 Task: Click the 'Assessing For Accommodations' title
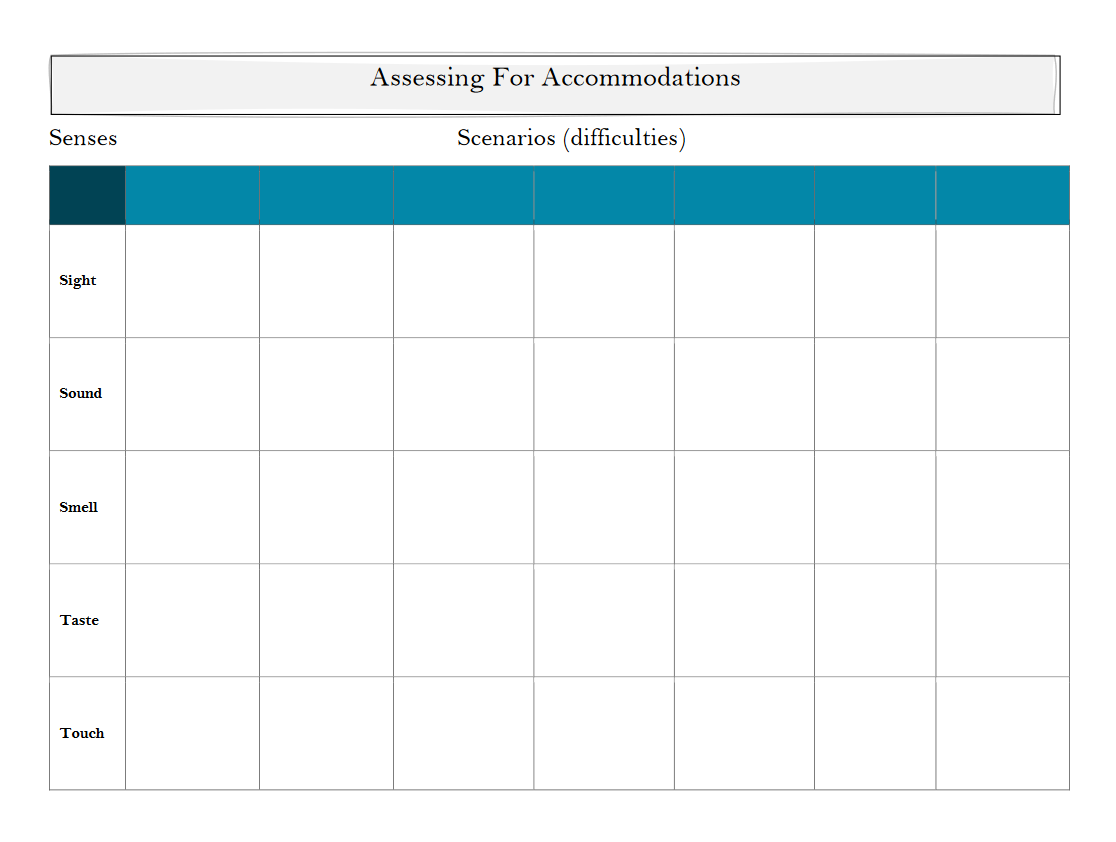coord(555,78)
